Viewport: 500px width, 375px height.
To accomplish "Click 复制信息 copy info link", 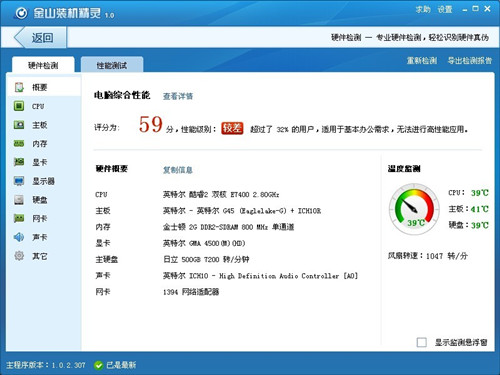I will (x=178, y=170).
